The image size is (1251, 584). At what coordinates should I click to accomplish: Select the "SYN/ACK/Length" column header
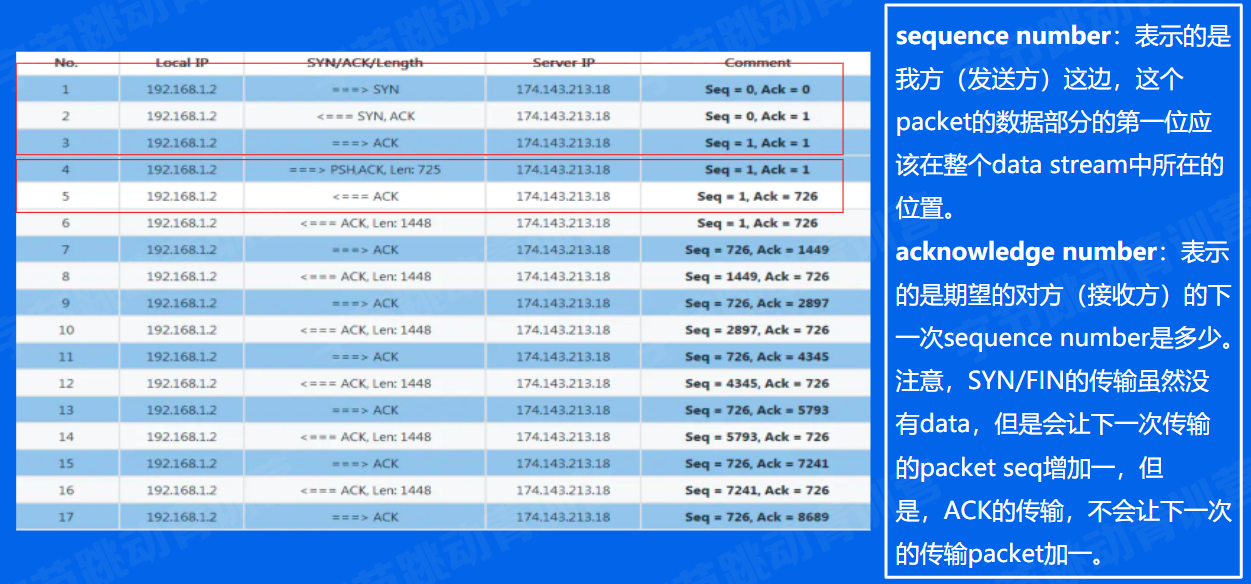365,63
